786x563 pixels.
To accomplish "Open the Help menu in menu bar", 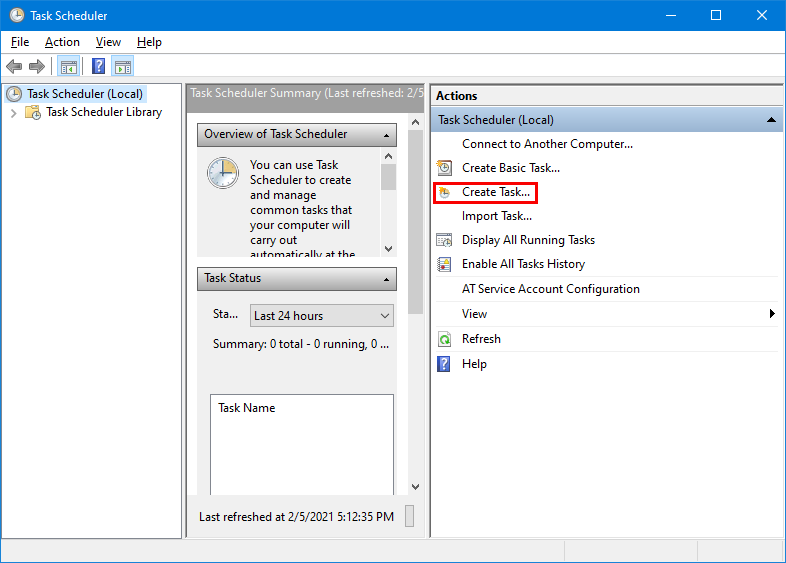I will click(149, 42).
